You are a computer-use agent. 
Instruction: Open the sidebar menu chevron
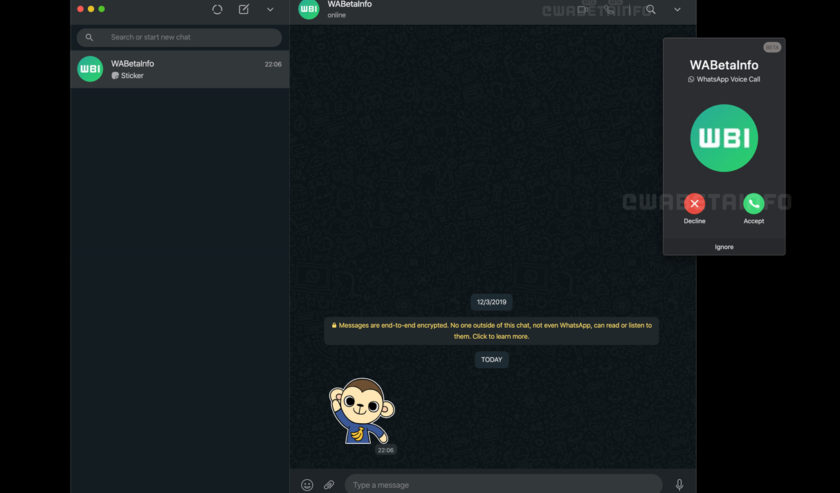tap(271, 10)
